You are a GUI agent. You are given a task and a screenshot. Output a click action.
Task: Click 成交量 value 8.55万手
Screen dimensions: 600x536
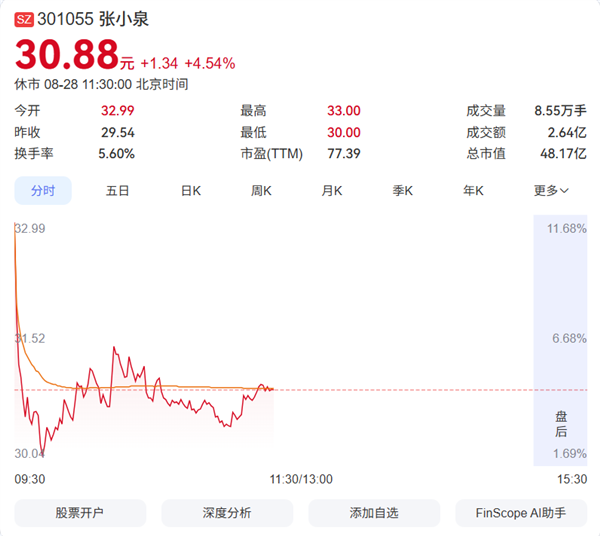coord(560,111)
